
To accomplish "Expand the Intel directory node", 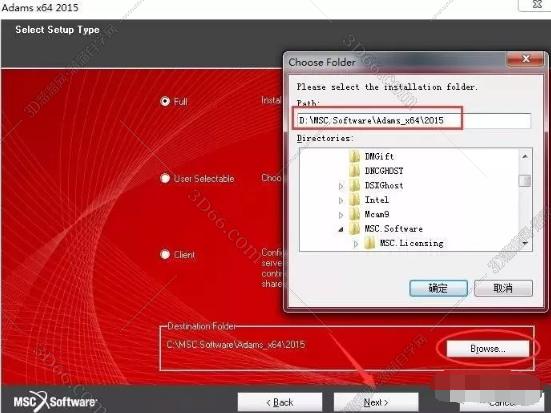I will pyautogui.click(x=341, y=200).
